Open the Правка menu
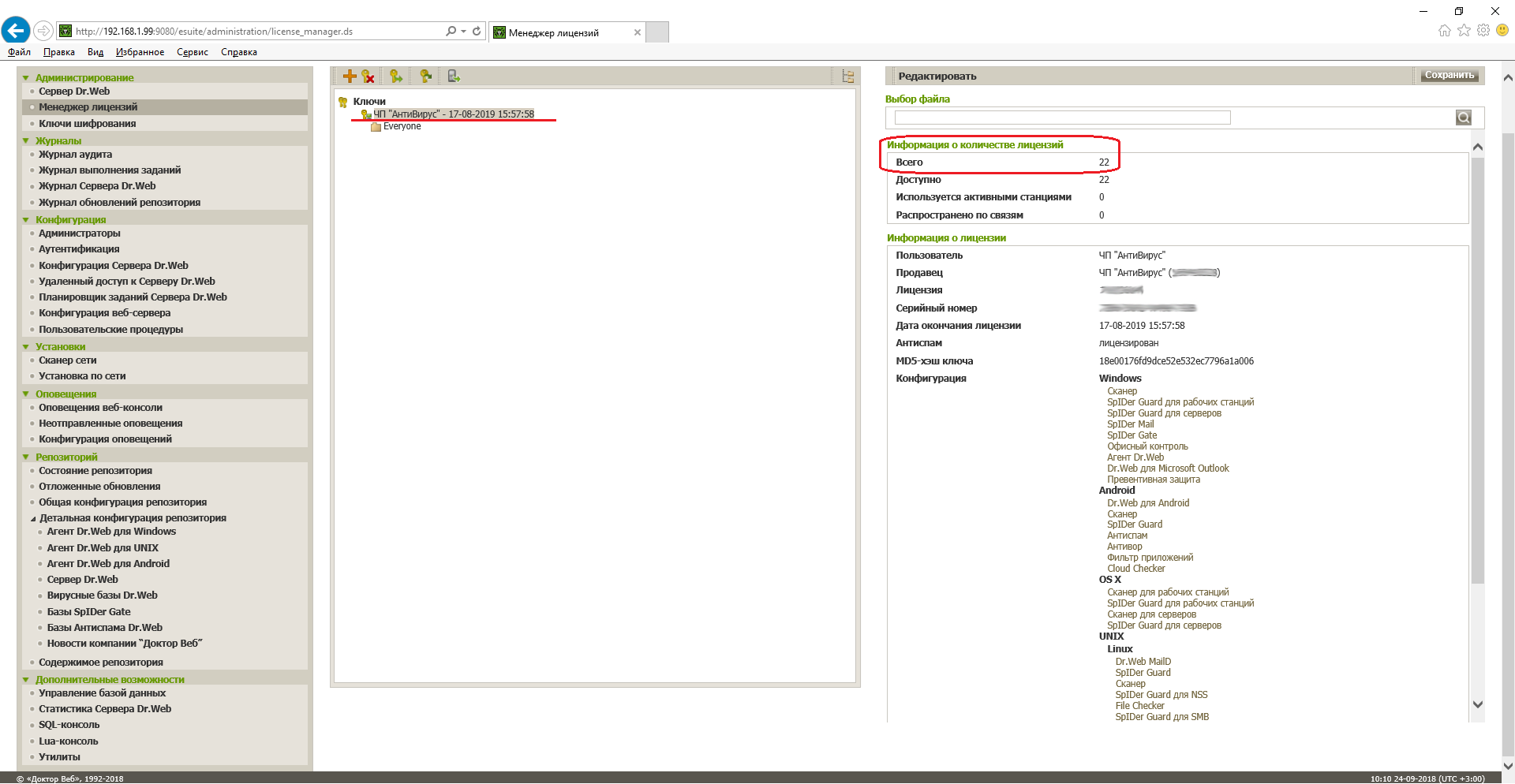1515x784 pixels. coord(59,52)
